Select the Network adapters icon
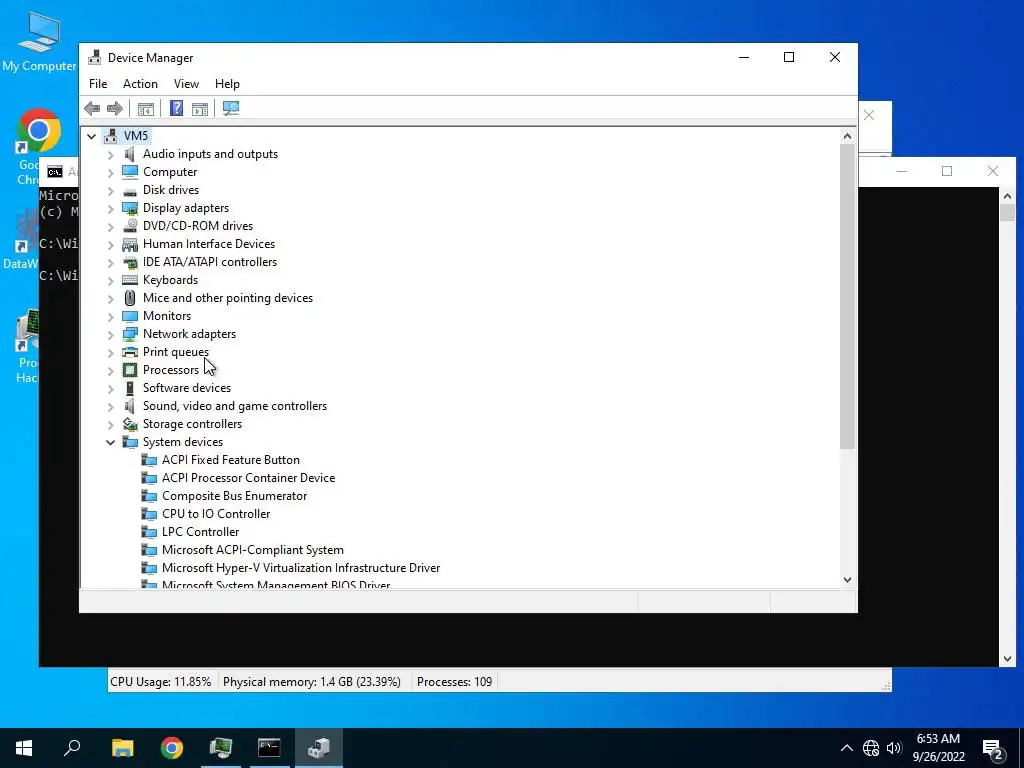The width and height of the screenshot is (1024, 768). click(130, 334)
